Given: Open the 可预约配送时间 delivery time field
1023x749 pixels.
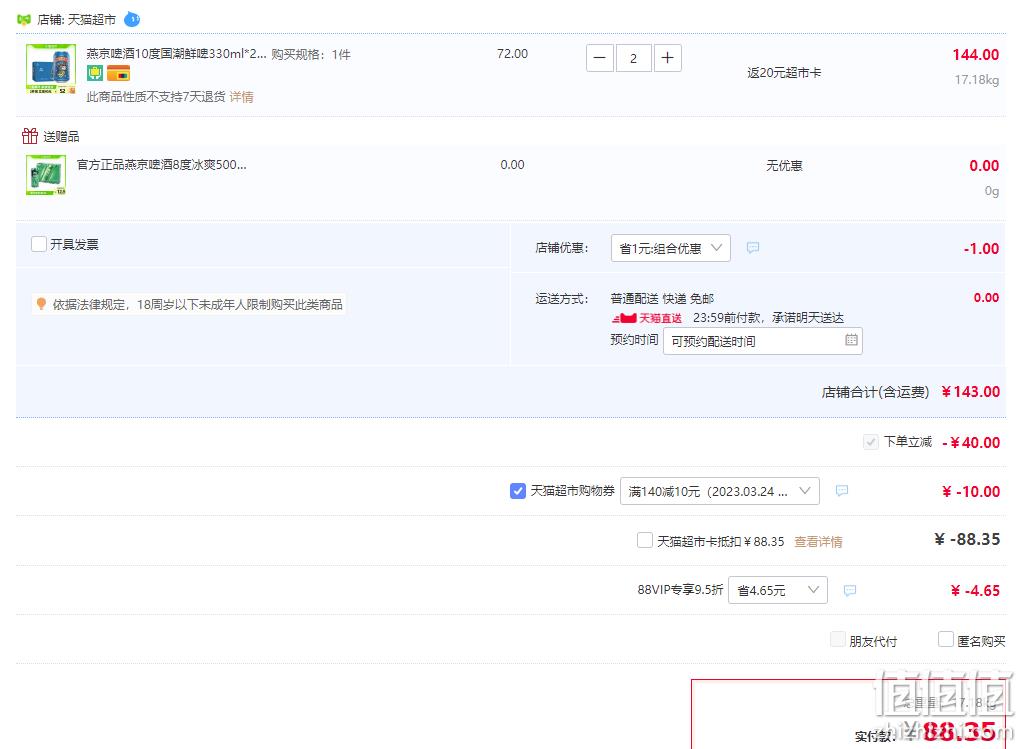Looking at the screenshot, I should click(763, 341).
